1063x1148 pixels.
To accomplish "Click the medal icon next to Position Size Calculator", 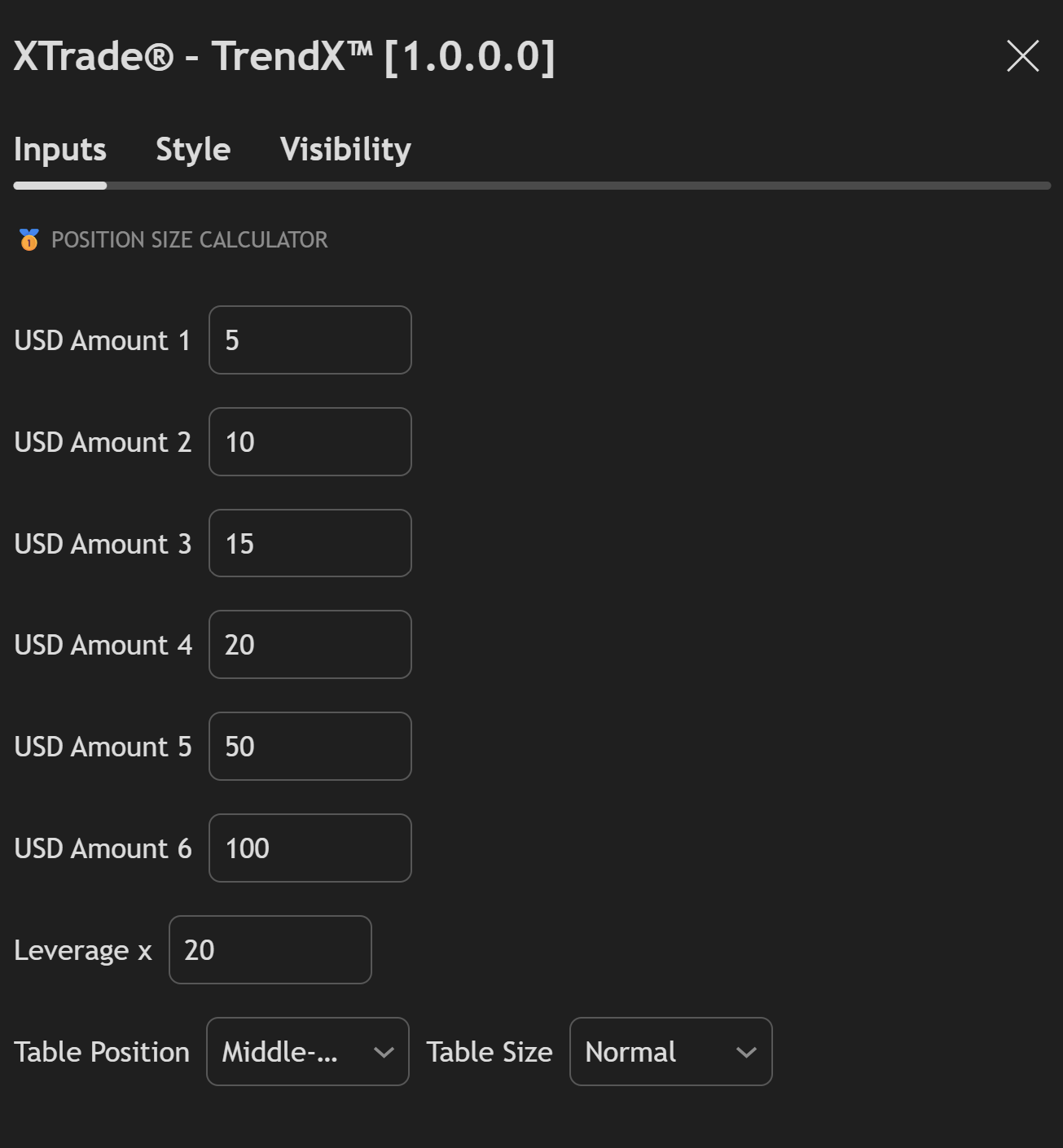I will pyautogui.click(x=29, y=239).
